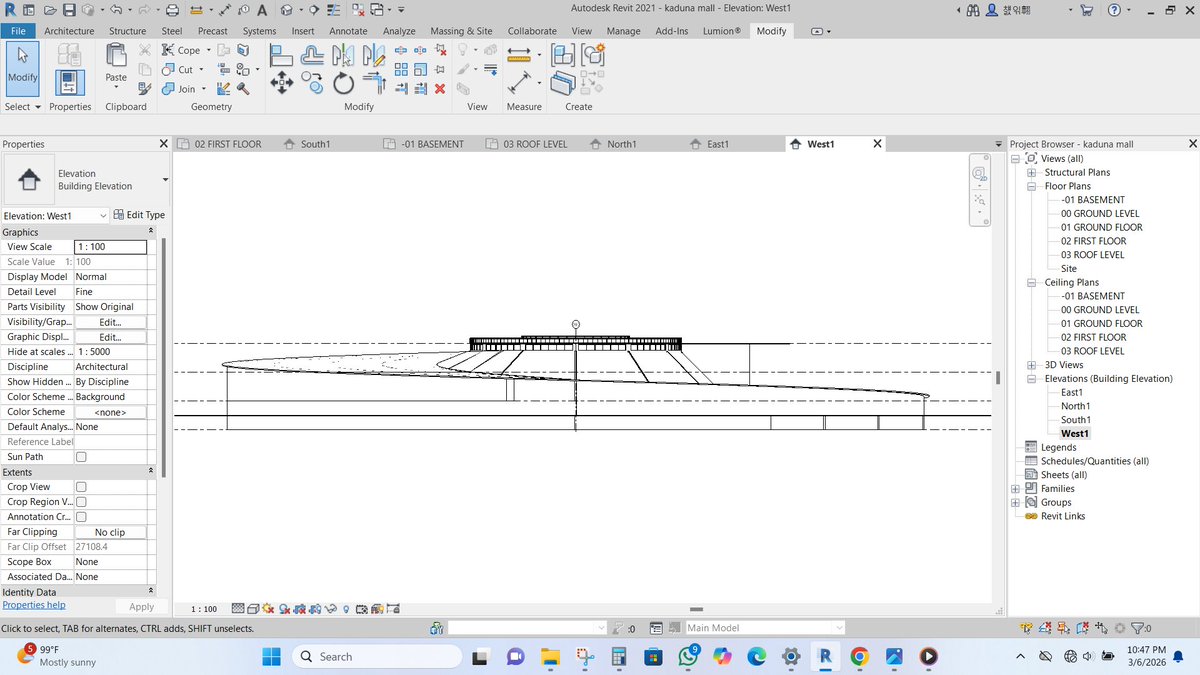
Task: Open the Properties help link
Action: [x=34, y=605]
